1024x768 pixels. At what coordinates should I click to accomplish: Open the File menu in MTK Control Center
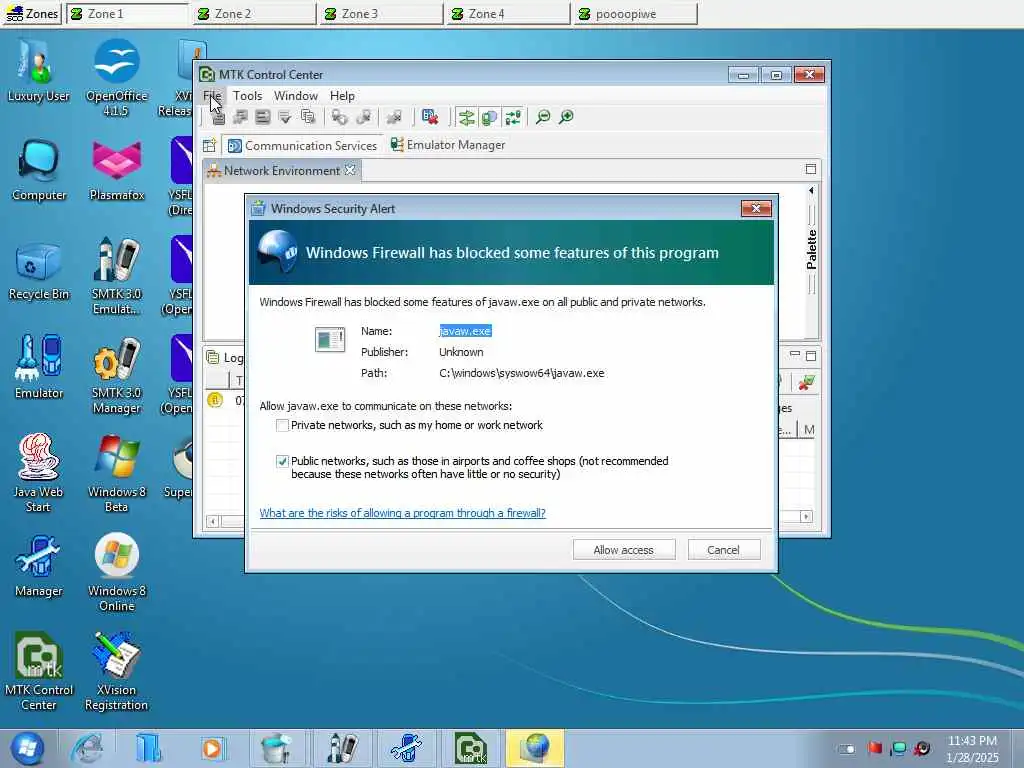[212, 96]
